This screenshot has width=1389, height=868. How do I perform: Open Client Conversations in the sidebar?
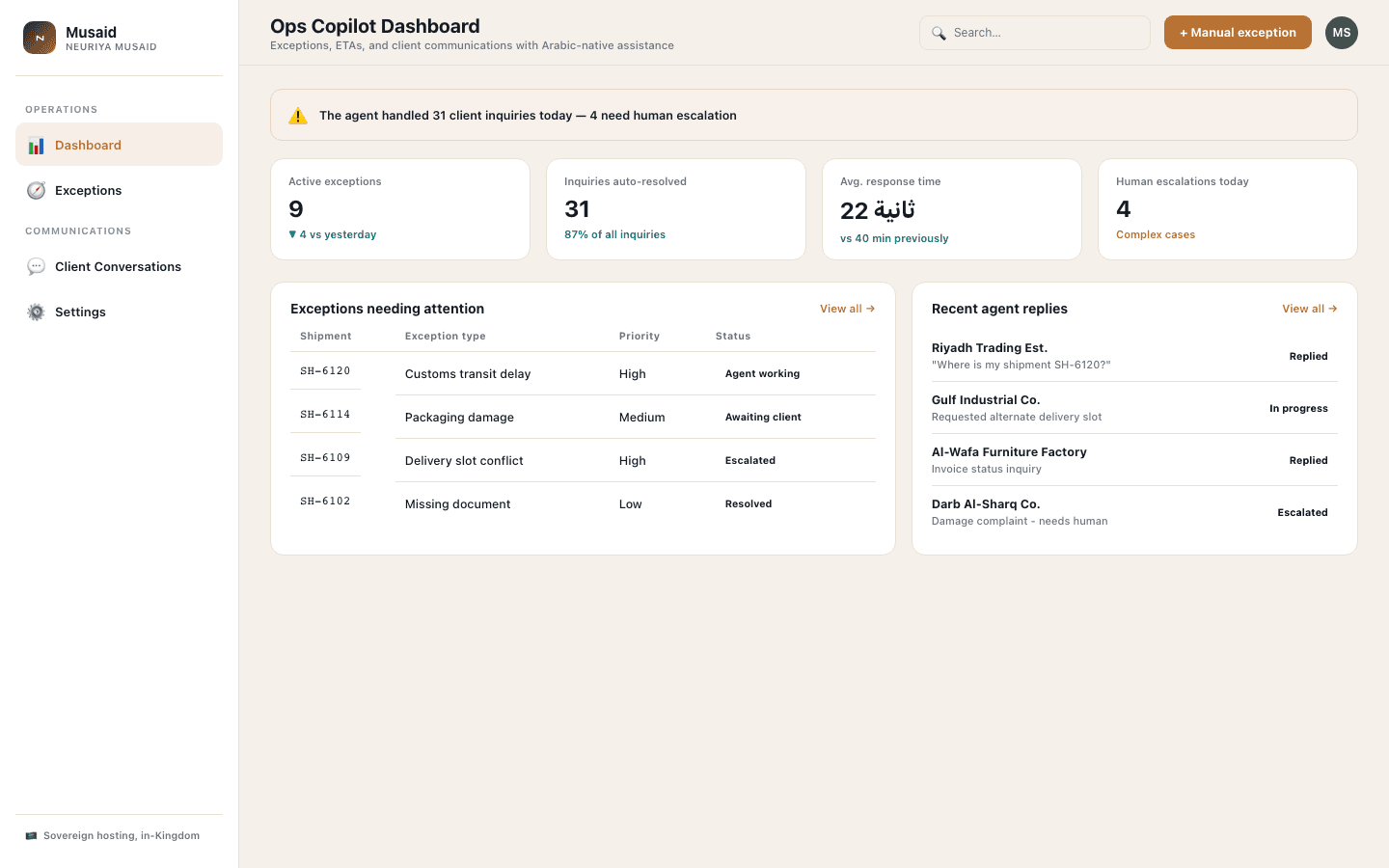(120, 266)
